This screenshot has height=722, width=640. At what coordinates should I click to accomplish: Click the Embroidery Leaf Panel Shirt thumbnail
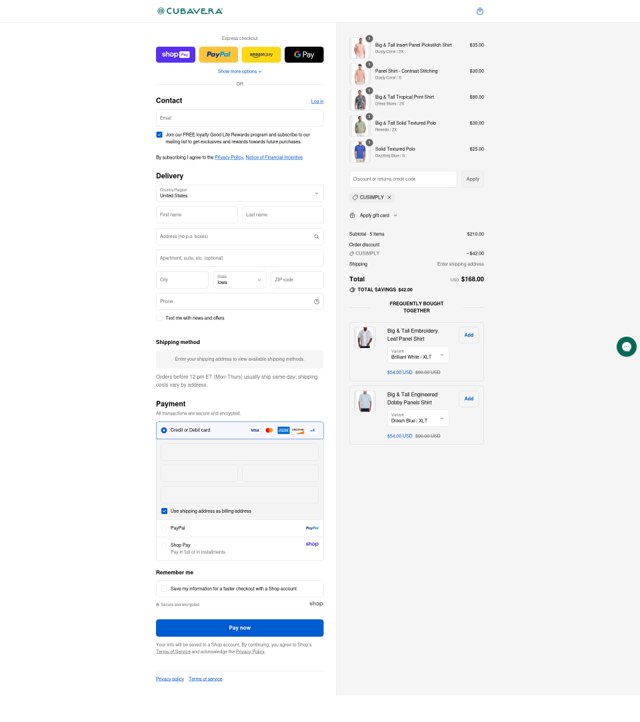(x=365, y=338)
